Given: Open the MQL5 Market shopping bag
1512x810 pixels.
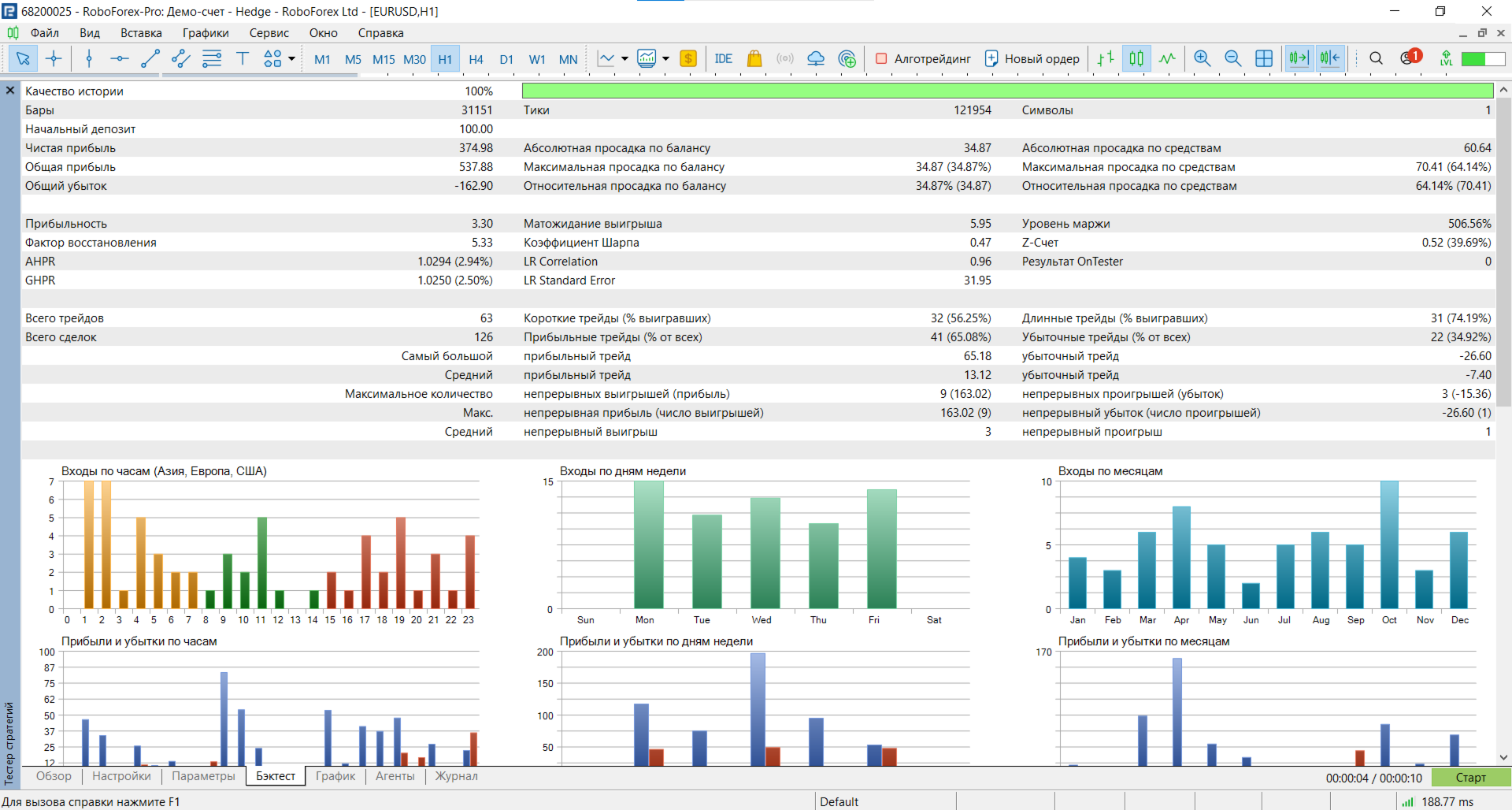Looking at the screenshot, I should [x=754, y=58].
